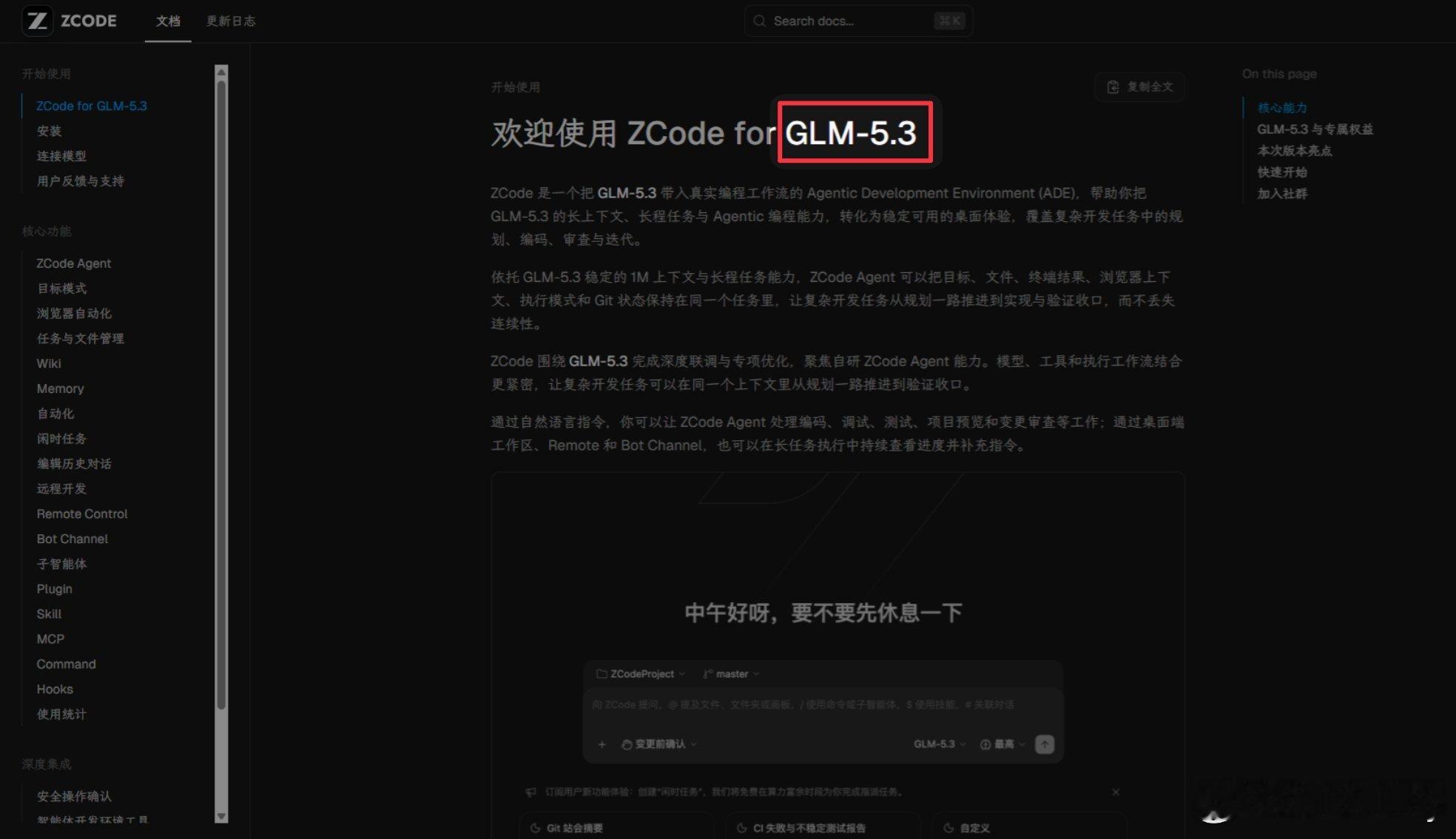Open the 闲时任务 sidebar page
The image size is (1456, 839).
[61, 439]
